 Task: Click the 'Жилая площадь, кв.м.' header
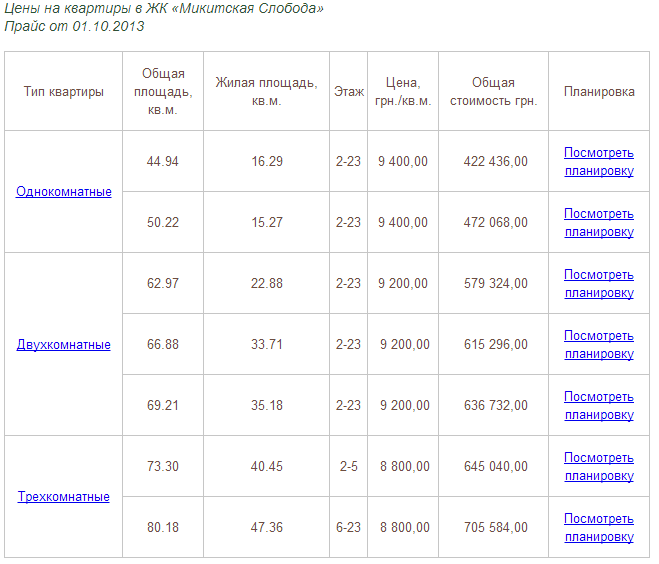(266, 92)
